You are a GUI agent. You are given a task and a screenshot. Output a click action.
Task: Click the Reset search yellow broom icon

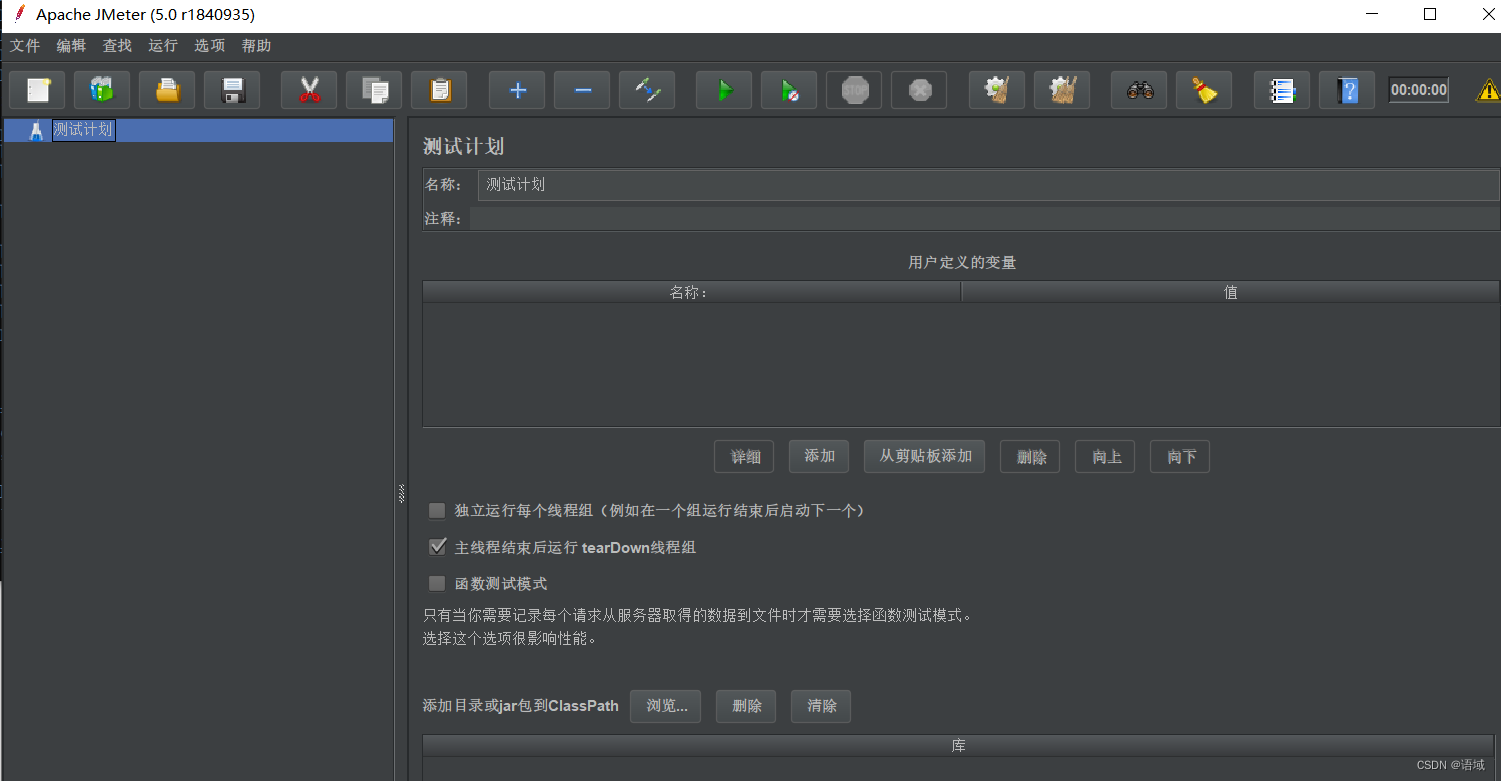[x=1204, y=90]
